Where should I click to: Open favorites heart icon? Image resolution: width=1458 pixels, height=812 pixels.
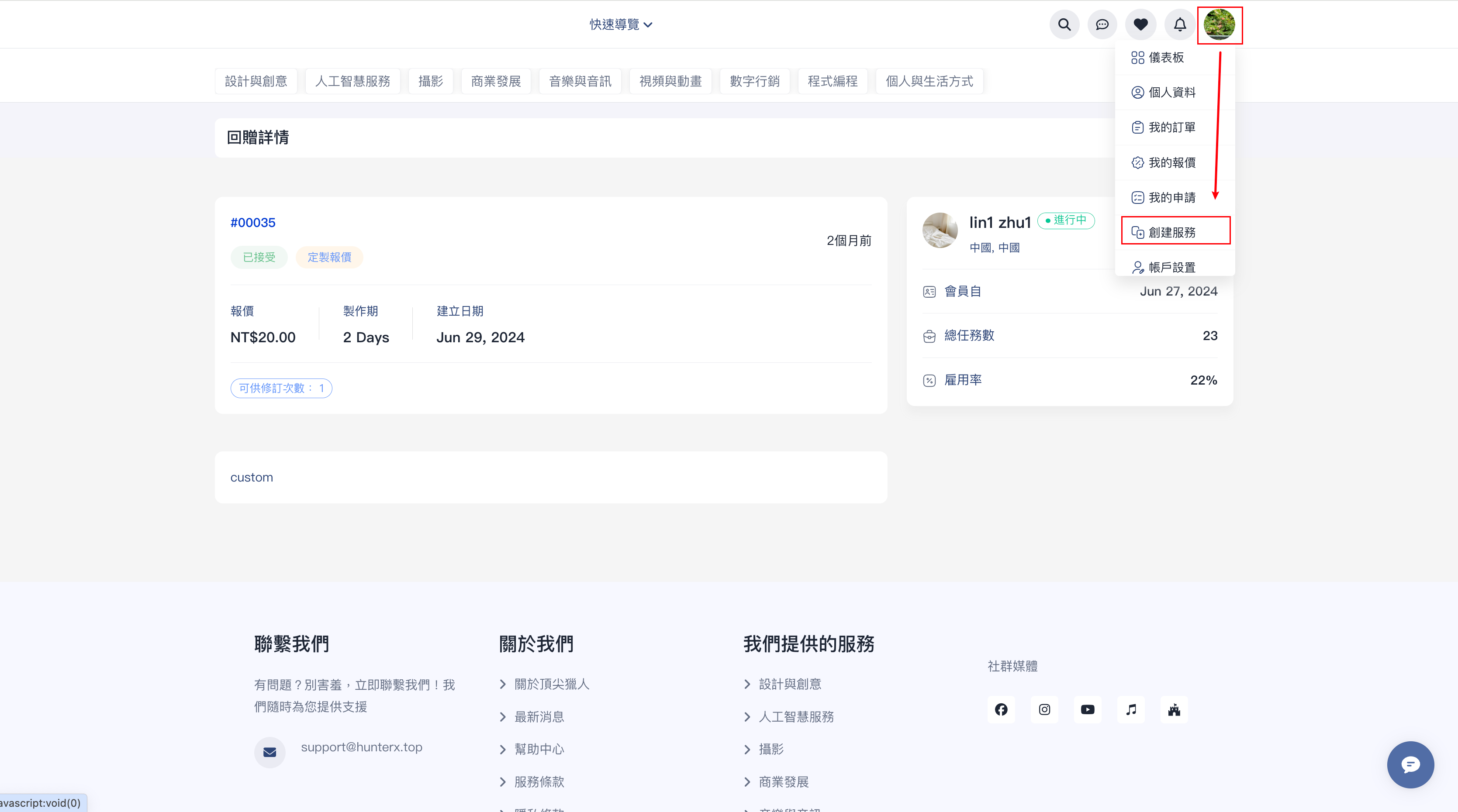click(1140, 24)
